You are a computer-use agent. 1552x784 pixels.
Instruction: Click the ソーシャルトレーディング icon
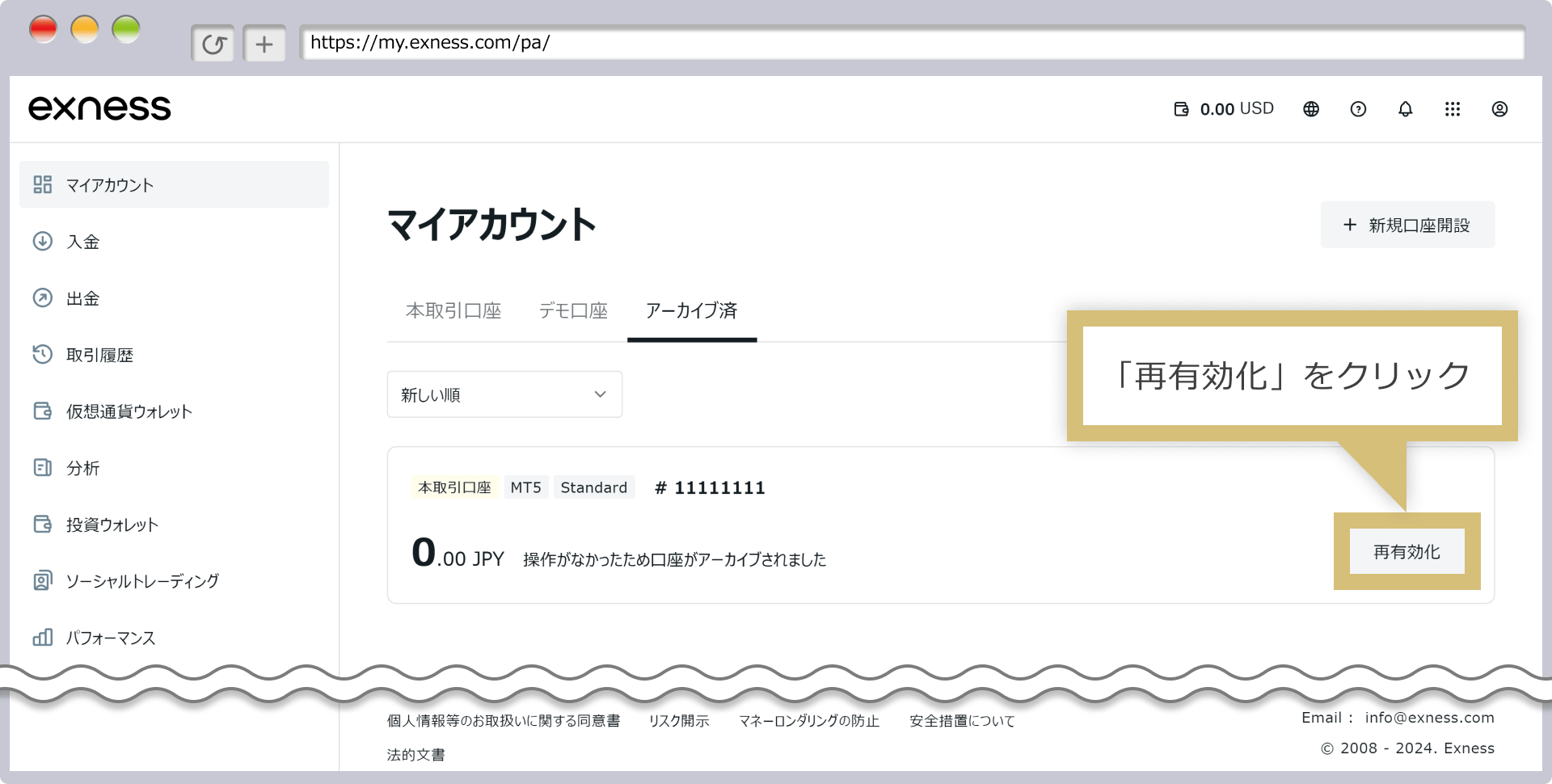point(42,580)
